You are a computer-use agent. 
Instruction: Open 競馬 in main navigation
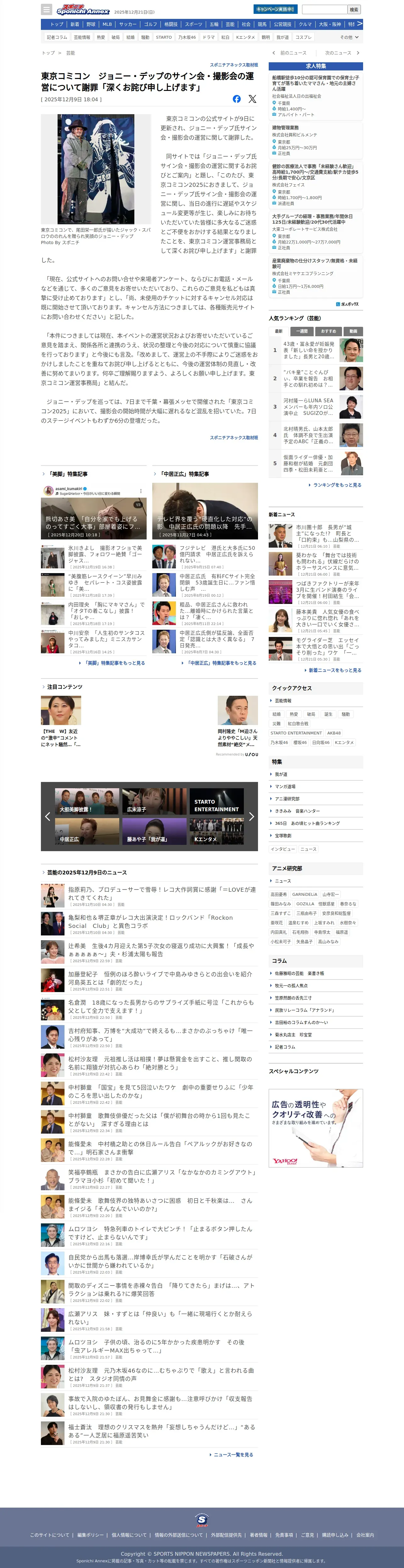(262, 24)
